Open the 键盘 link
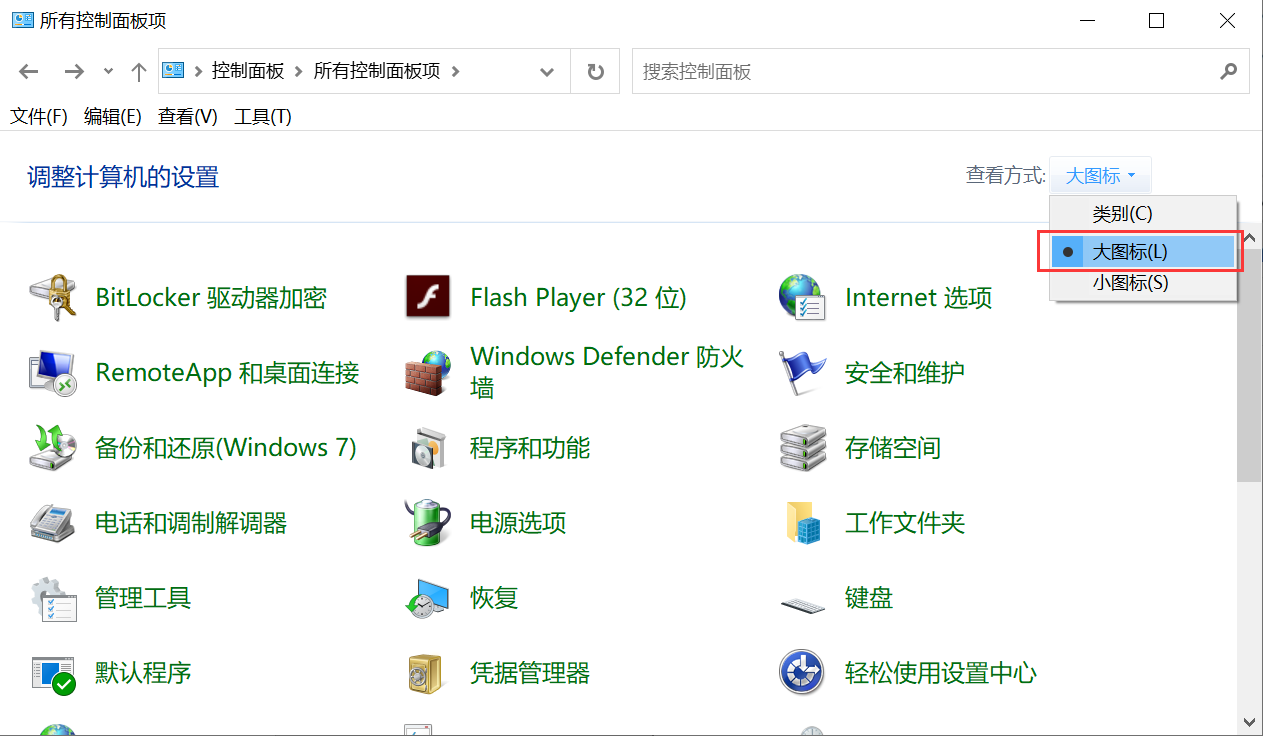The width and height of the screenshot is (1263, 736). (869, 598)
